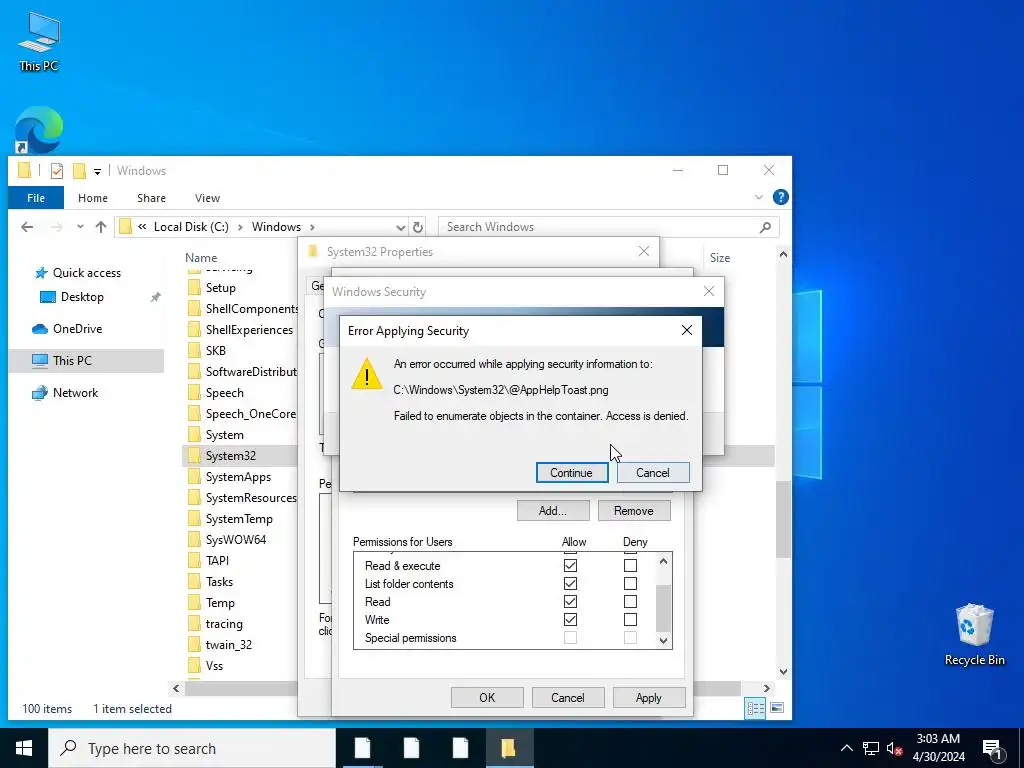Click Explorer Help question mark icon
The height and width of the screenshot is (768, 1024).
[x=780, y=197]
